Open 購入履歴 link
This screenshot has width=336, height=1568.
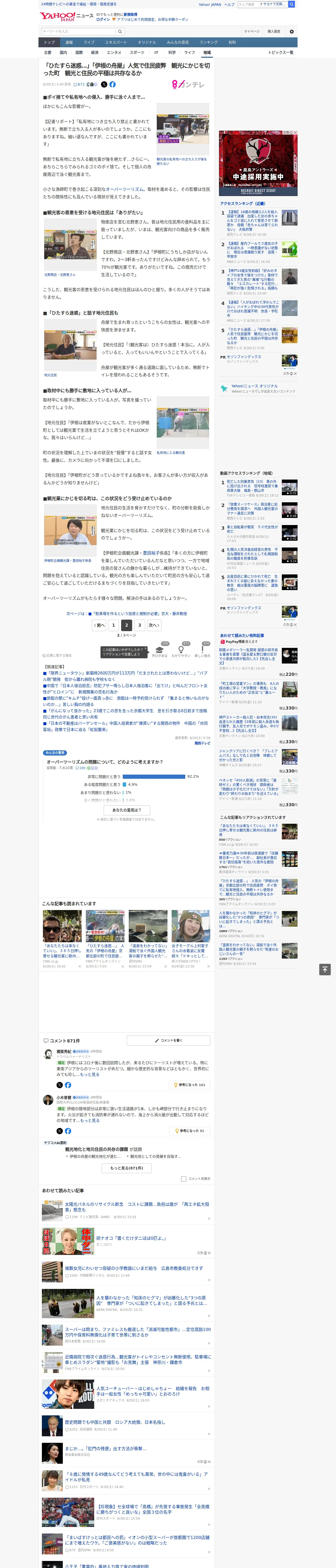pos(274,32)
